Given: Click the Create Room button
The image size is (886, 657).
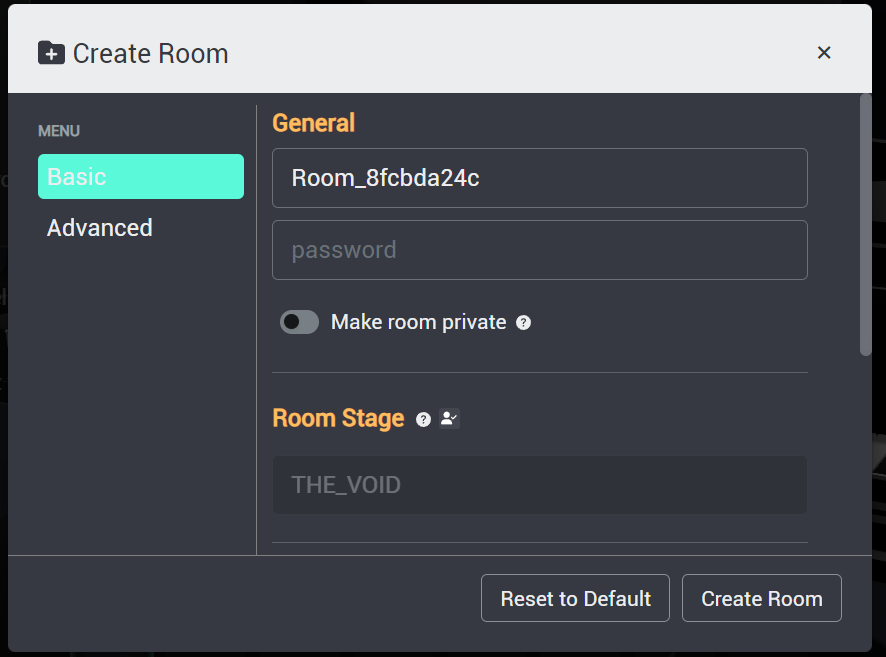Looking at the screenshot, I should (x=762, y=598).
